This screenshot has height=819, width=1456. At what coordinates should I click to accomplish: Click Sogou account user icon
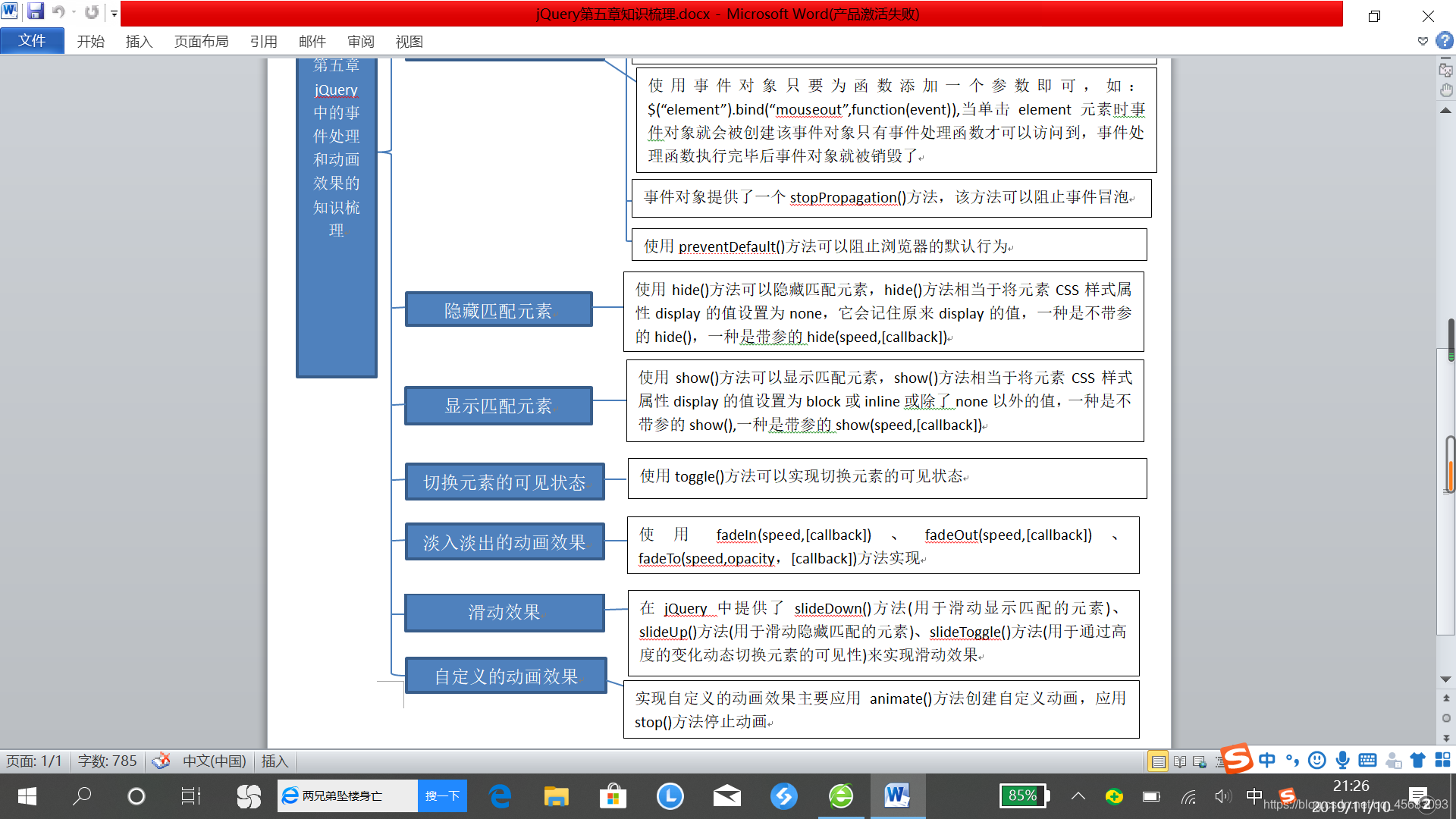[x=1393, y=760]
